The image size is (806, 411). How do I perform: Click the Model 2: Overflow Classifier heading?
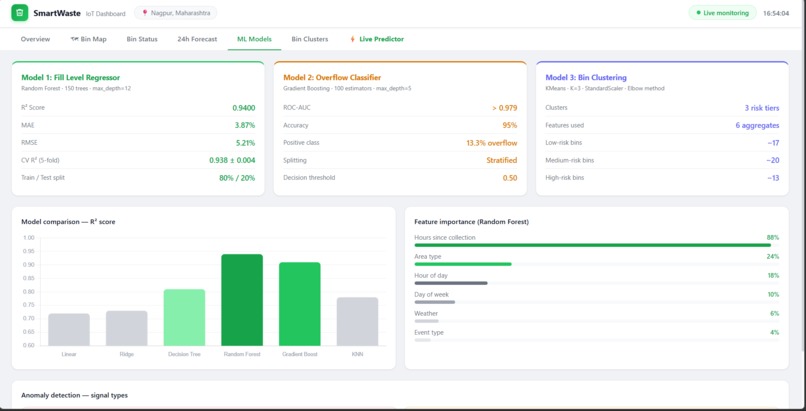point(332,78)
